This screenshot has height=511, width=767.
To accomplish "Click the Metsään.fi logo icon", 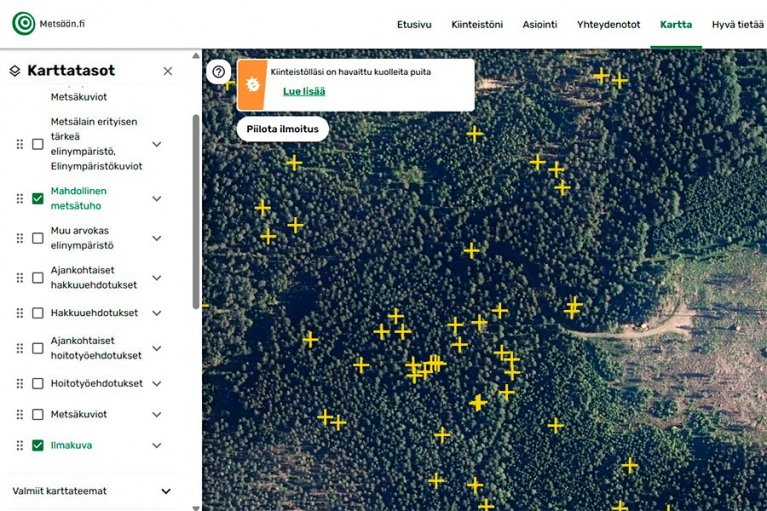I will pos(23,24).
